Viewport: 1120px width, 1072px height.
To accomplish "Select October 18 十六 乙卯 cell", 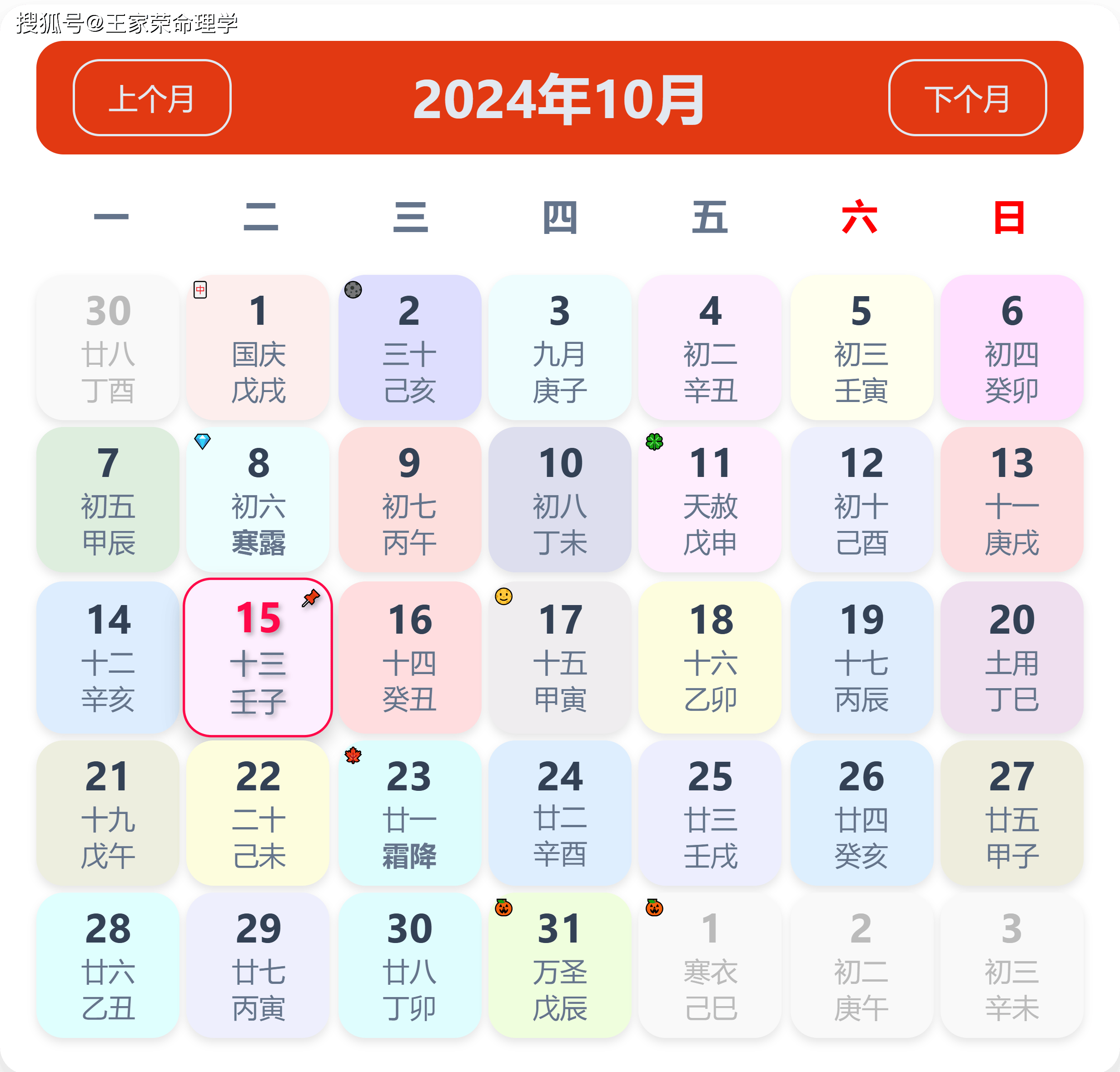I will [710, 657].
